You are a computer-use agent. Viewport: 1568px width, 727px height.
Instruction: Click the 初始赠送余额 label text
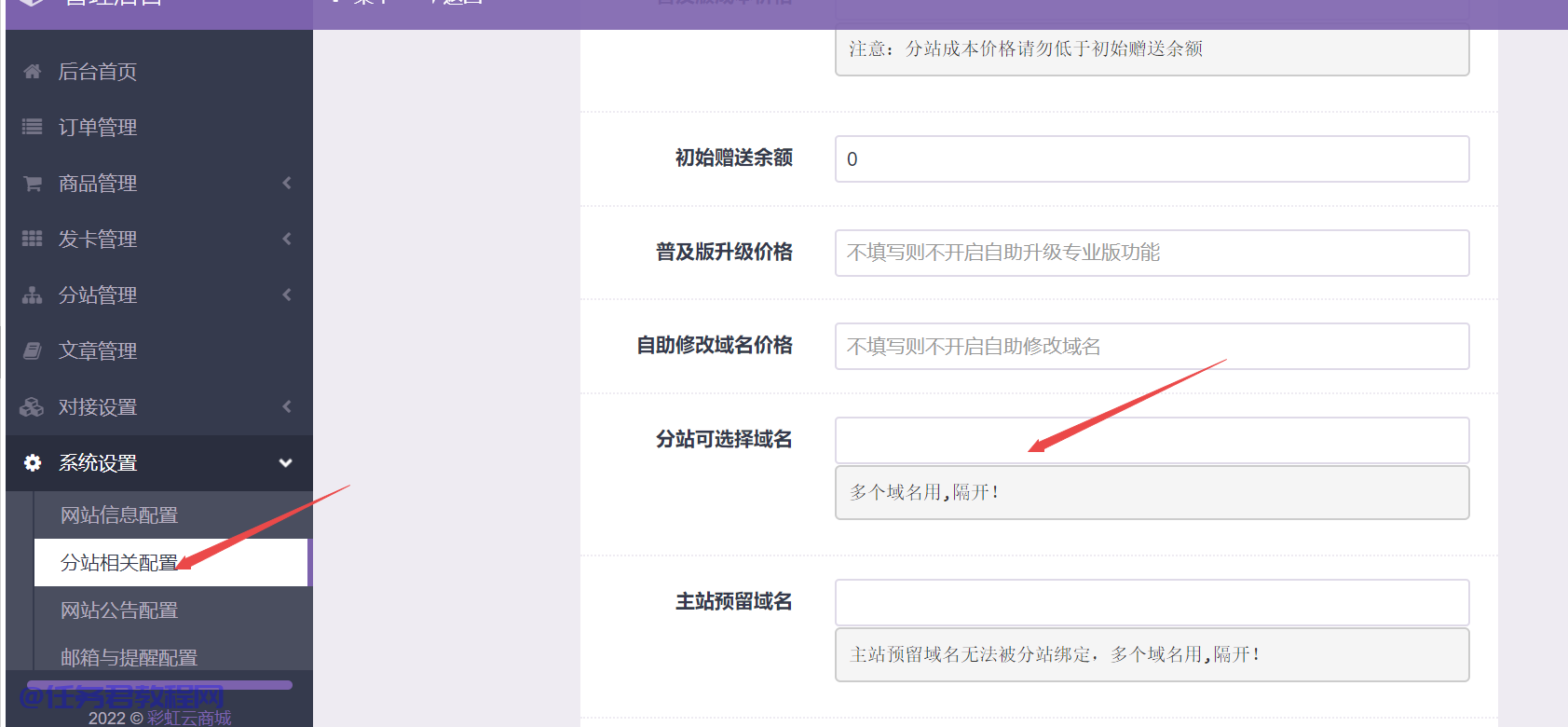point(734,158)
